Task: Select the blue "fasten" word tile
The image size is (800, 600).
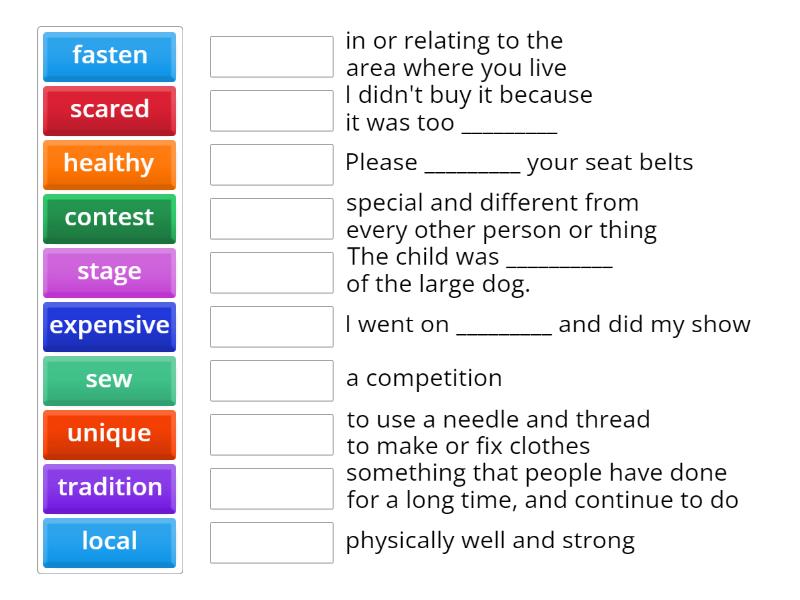Action: [109, 56]
